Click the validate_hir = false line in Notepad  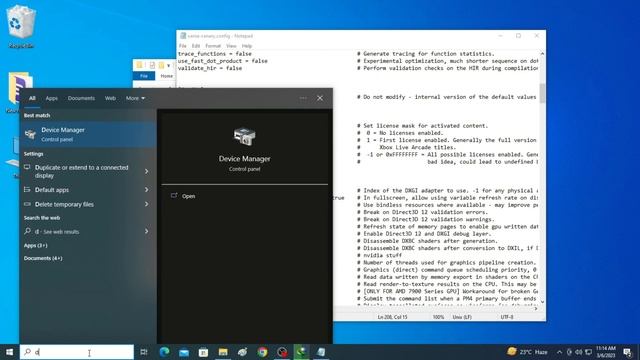click(x=210, y=68)
